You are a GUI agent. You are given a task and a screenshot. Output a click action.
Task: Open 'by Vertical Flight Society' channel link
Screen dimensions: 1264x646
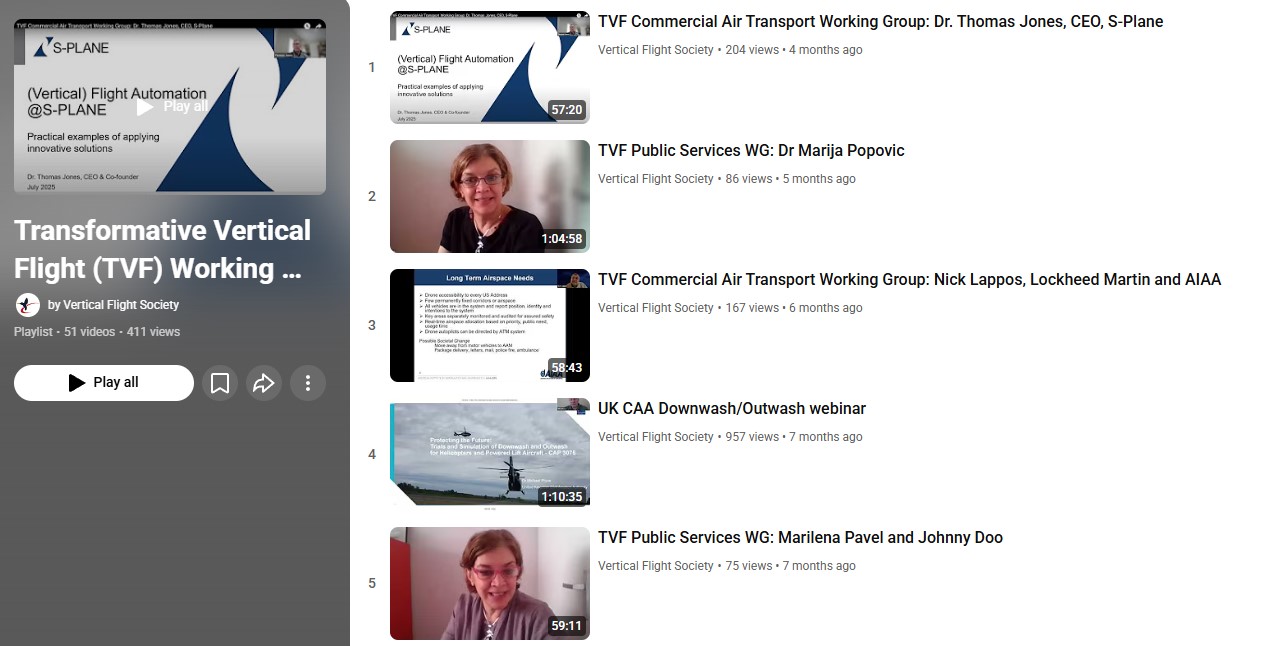tap(113, 305)
